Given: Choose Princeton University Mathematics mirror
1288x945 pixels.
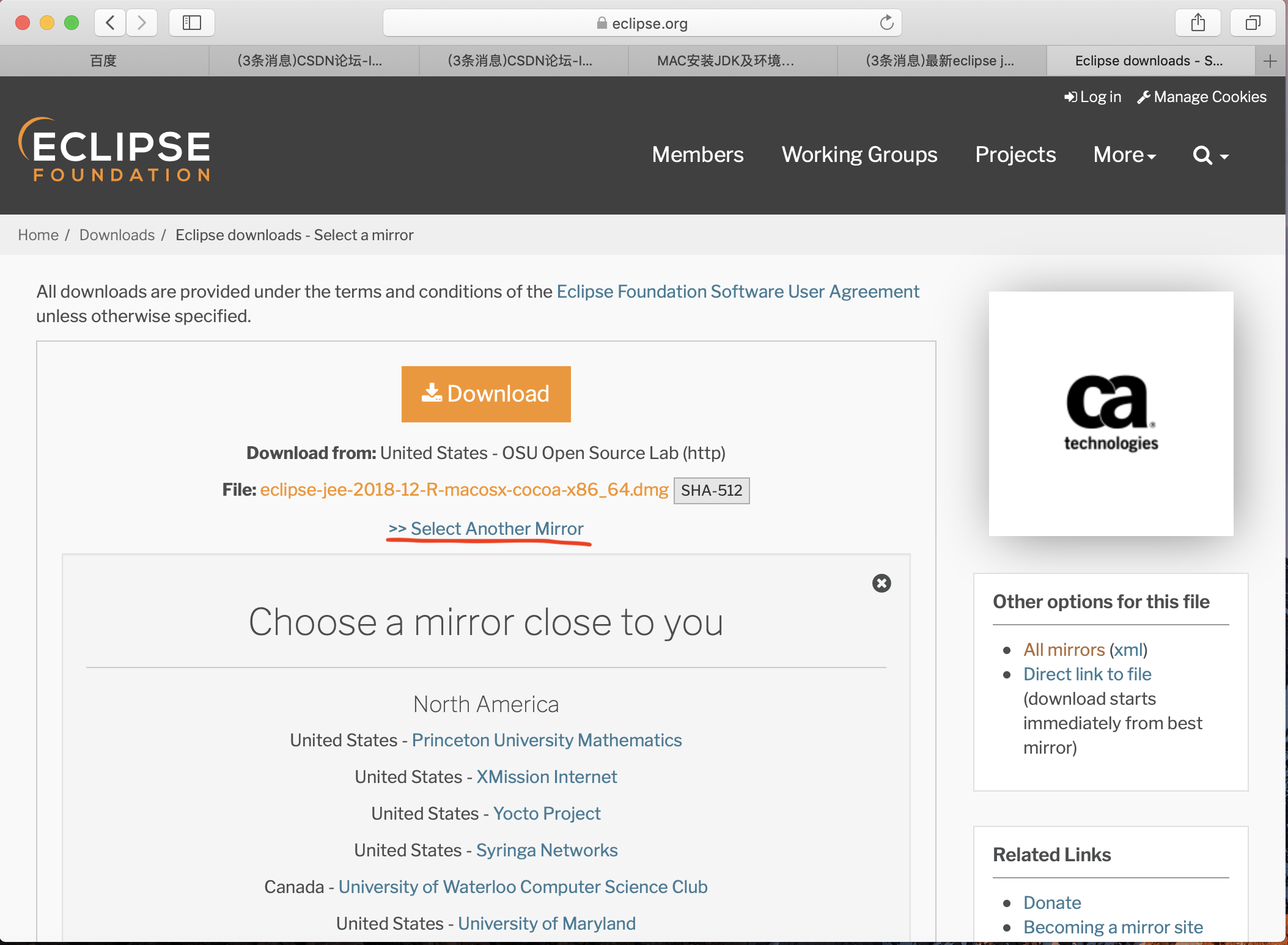Looking at the screenshot, I should [546, 740].
